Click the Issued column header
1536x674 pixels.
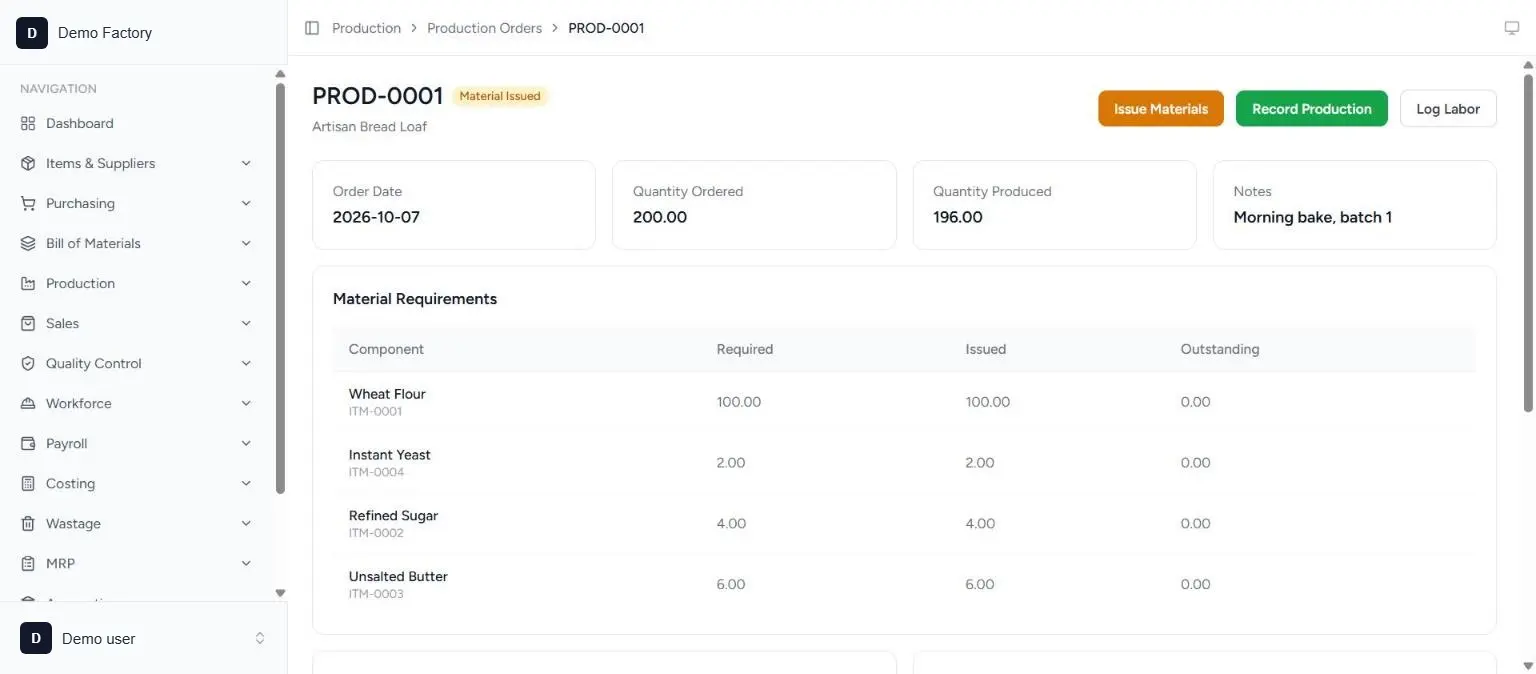tap(986, 349)
